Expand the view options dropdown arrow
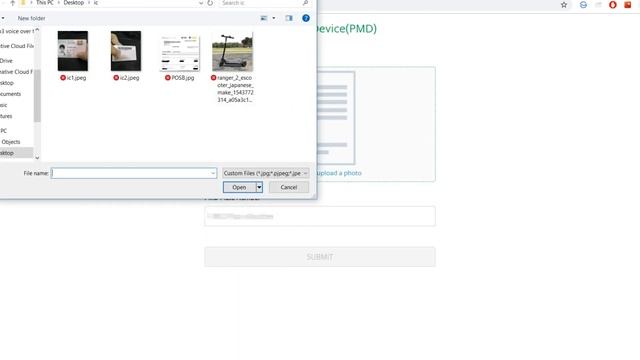 (274, 18)
